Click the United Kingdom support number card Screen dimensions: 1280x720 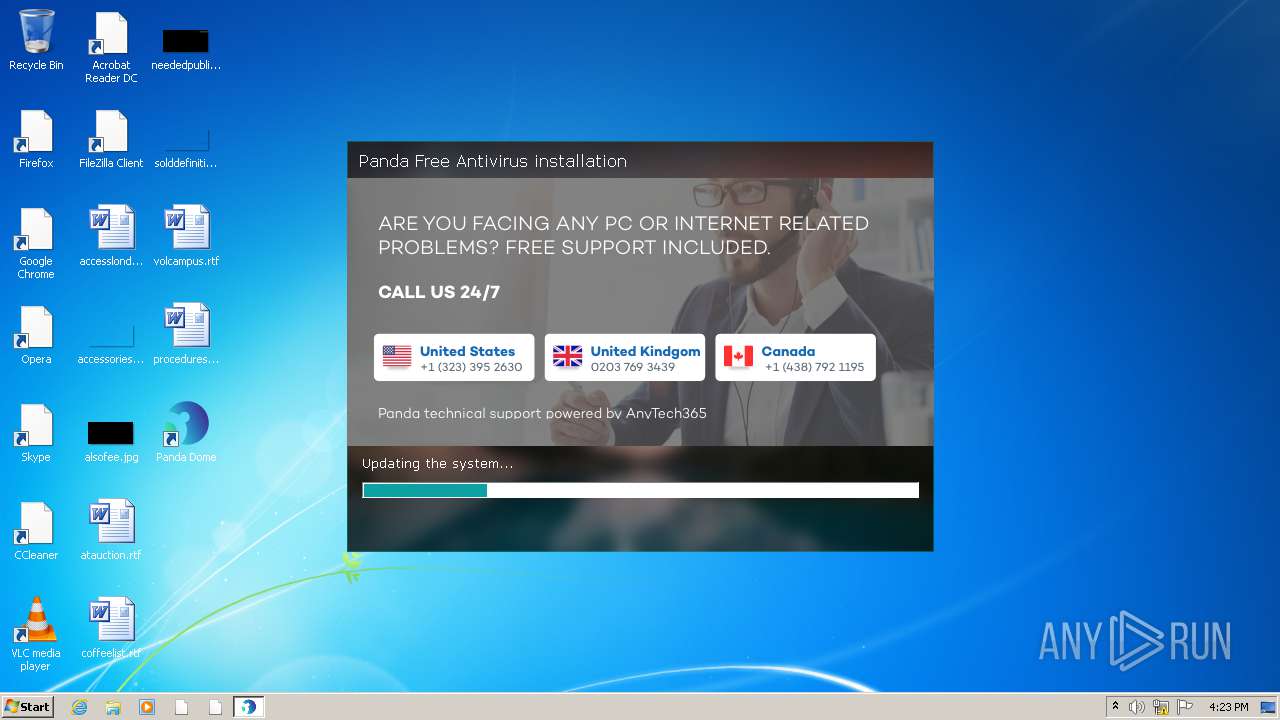[625, 357]
